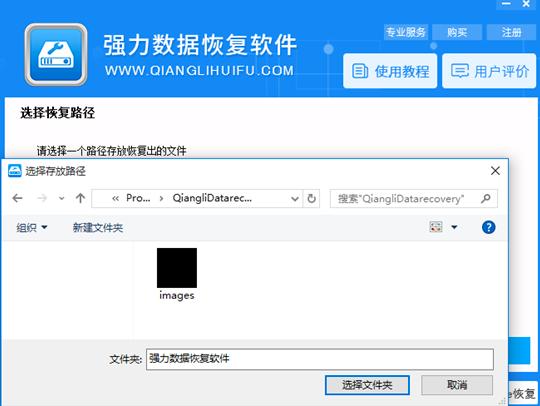Image resolution: width=540 pixels, height=406 pixels.
Task: Expand the view options dropdown arrow
Action: (x=454, y=227)
